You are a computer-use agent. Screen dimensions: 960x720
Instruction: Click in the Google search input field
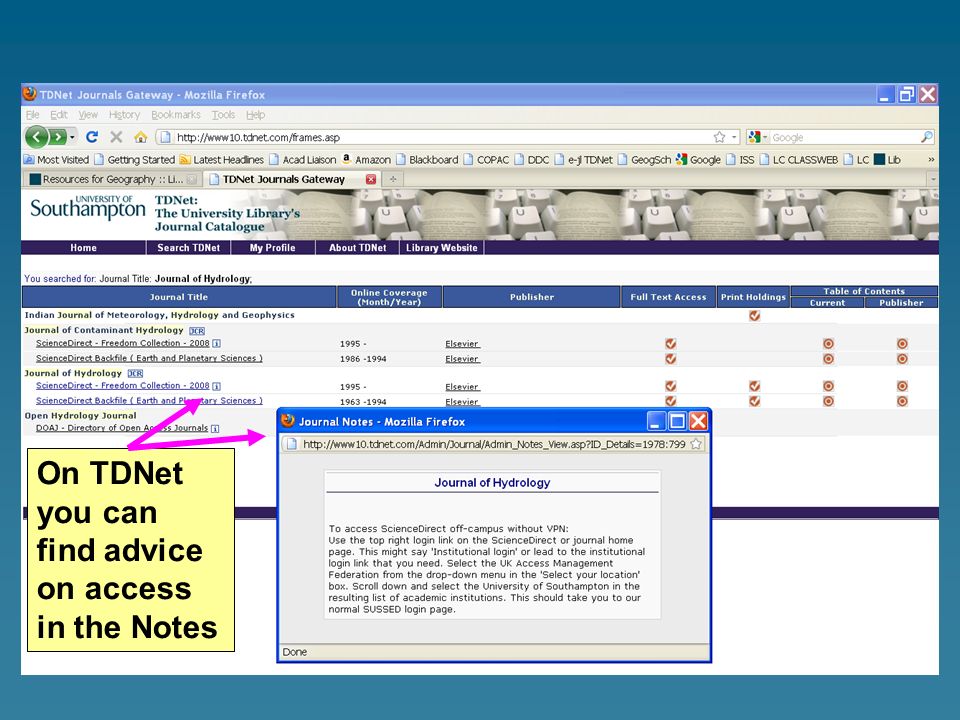click(845, 137)
